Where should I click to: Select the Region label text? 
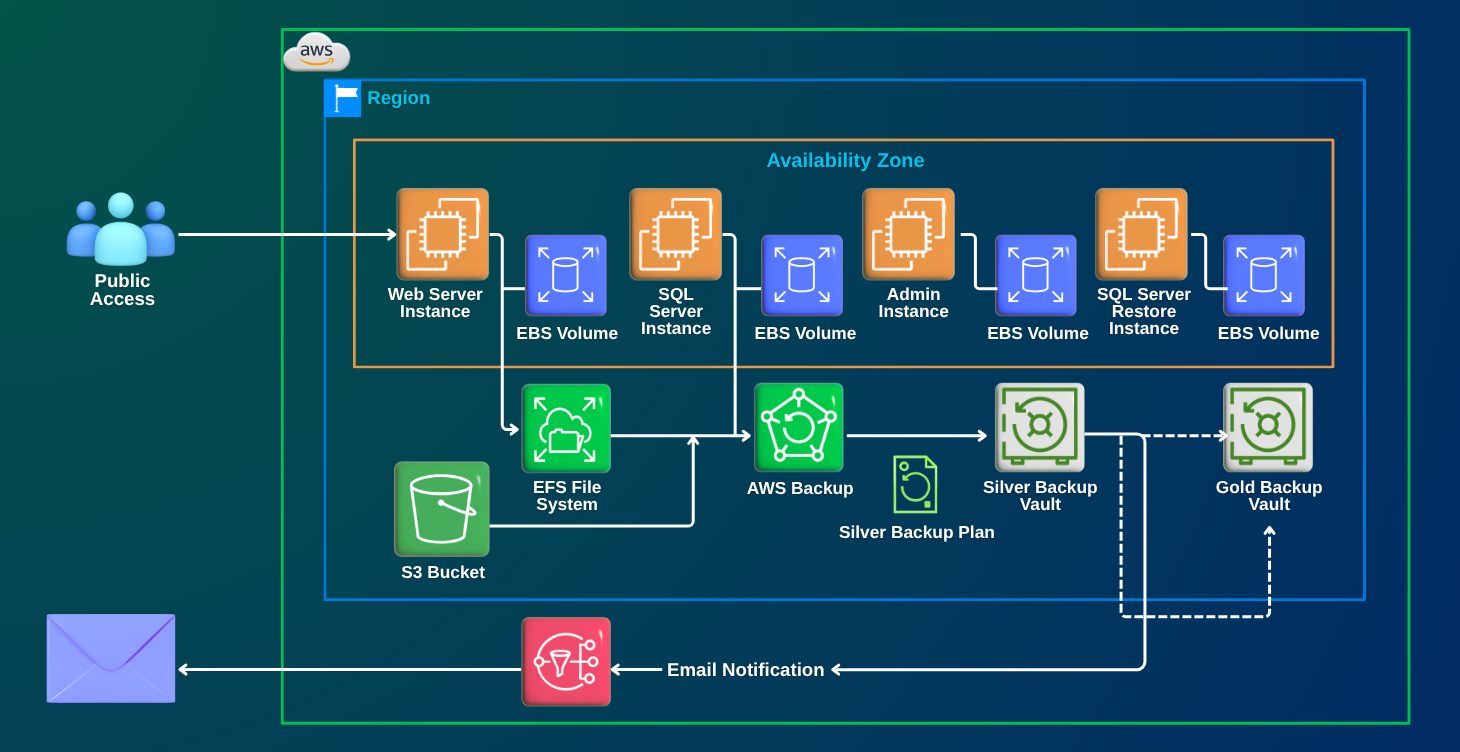[x=398, y=98]
